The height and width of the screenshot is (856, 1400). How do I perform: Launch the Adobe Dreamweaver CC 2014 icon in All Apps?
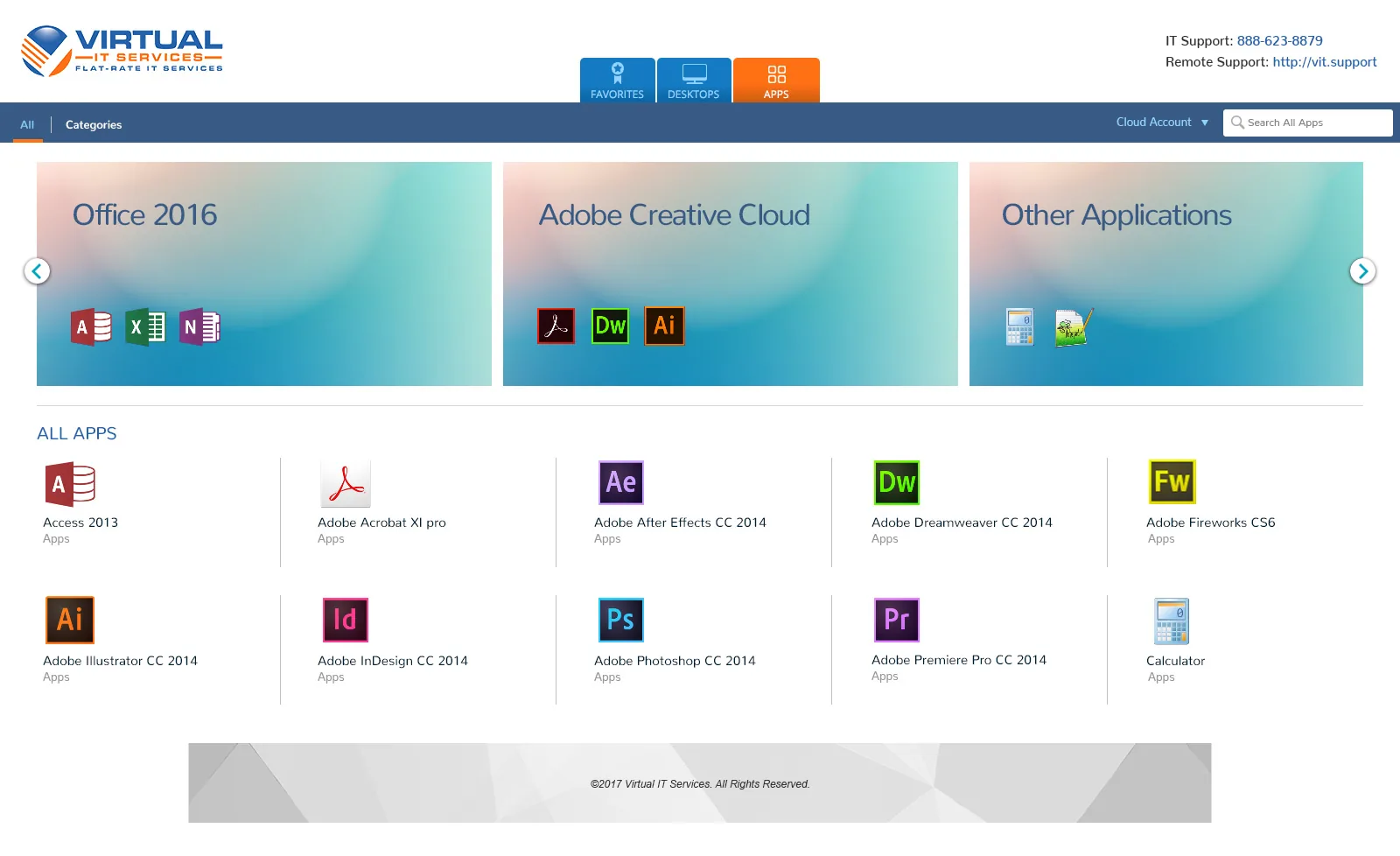[x=897, y=482]
